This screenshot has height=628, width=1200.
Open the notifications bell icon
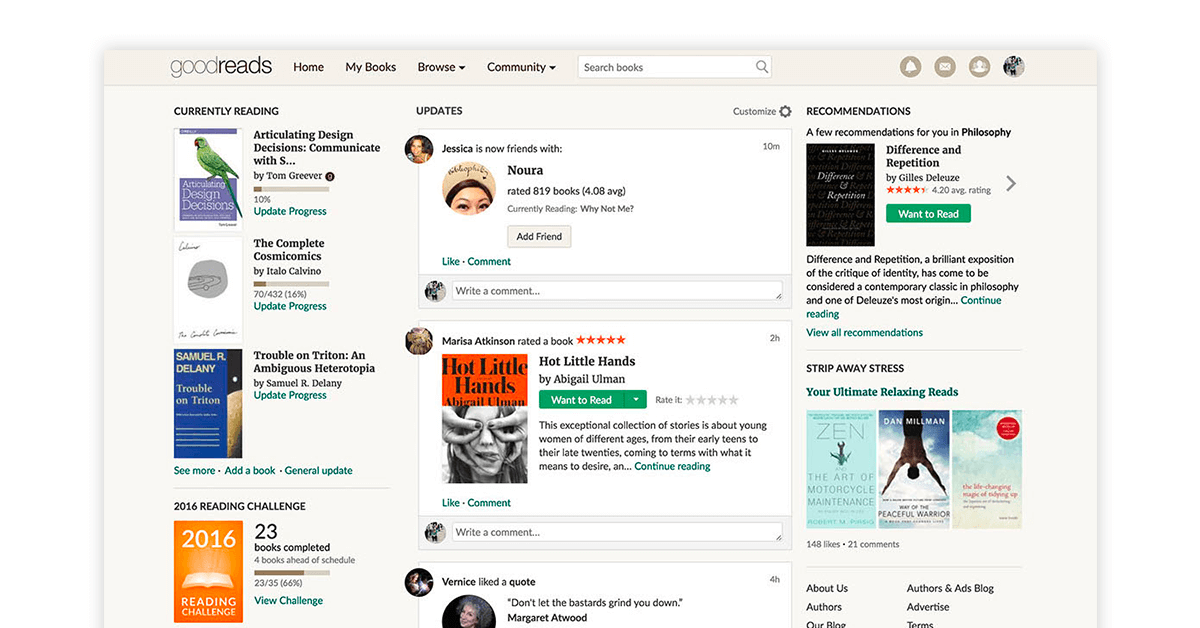pos(910,67)
